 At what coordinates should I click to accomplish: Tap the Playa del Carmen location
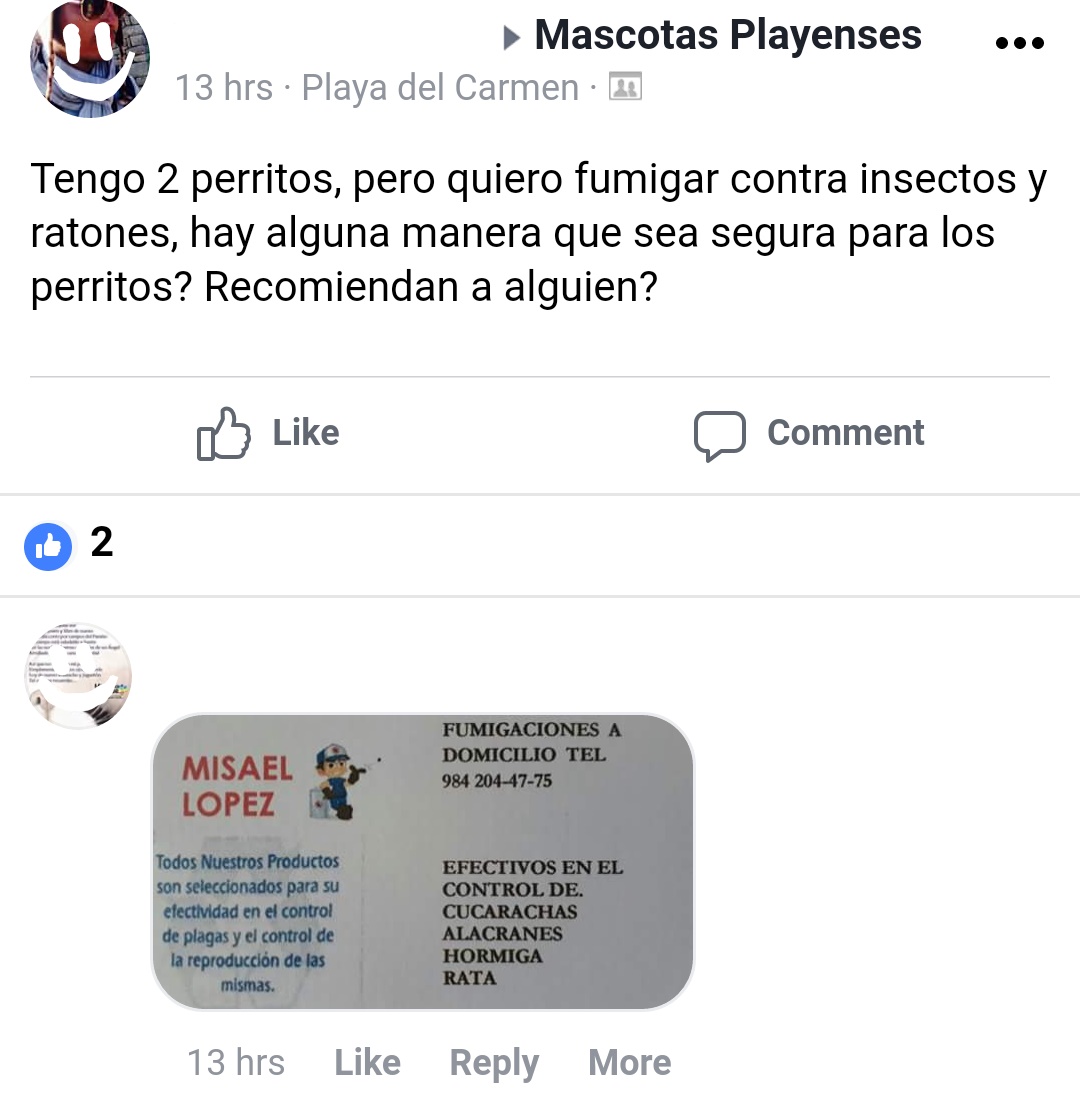coord(440,88)
